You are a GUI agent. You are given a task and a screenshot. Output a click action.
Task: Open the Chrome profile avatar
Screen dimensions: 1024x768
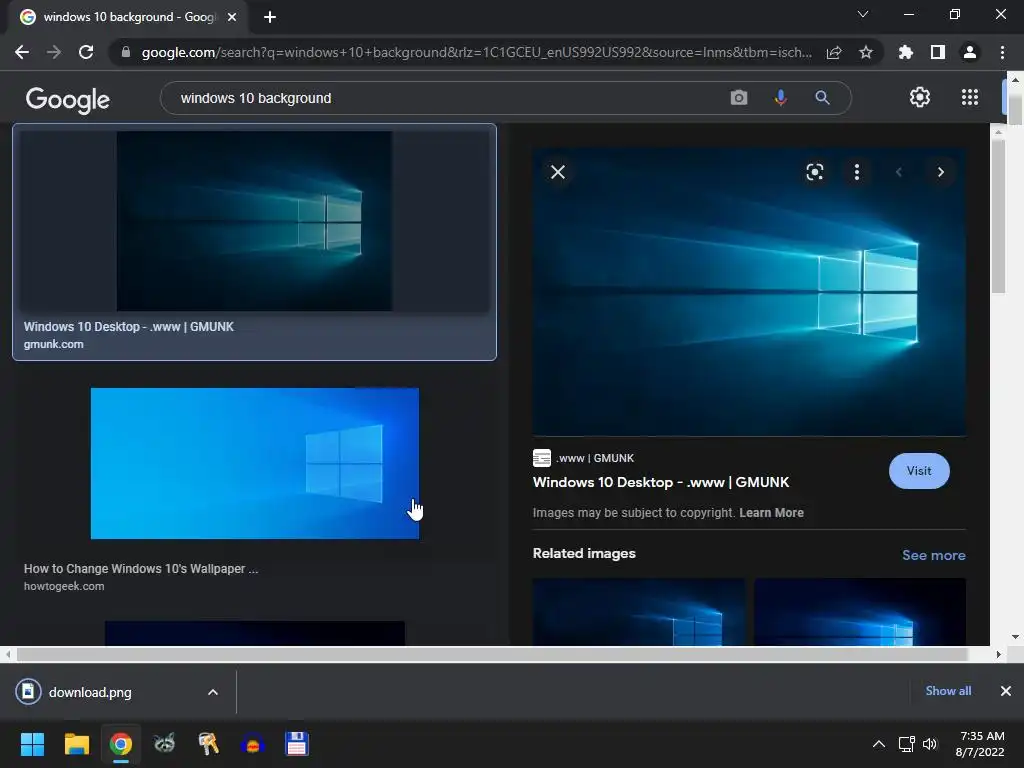pos(970,52)
